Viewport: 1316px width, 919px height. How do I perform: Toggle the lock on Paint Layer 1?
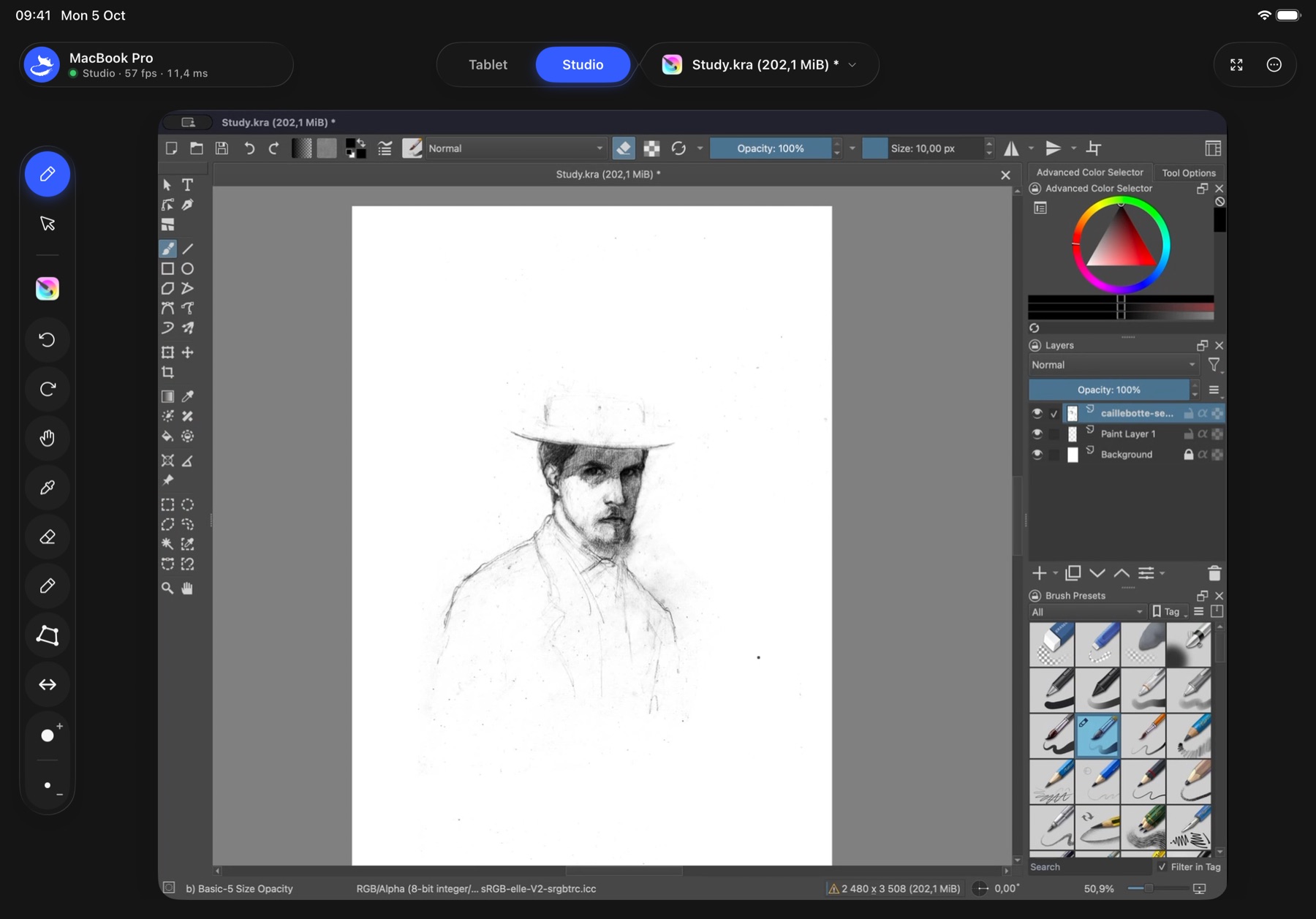(x=1188, y=434)
